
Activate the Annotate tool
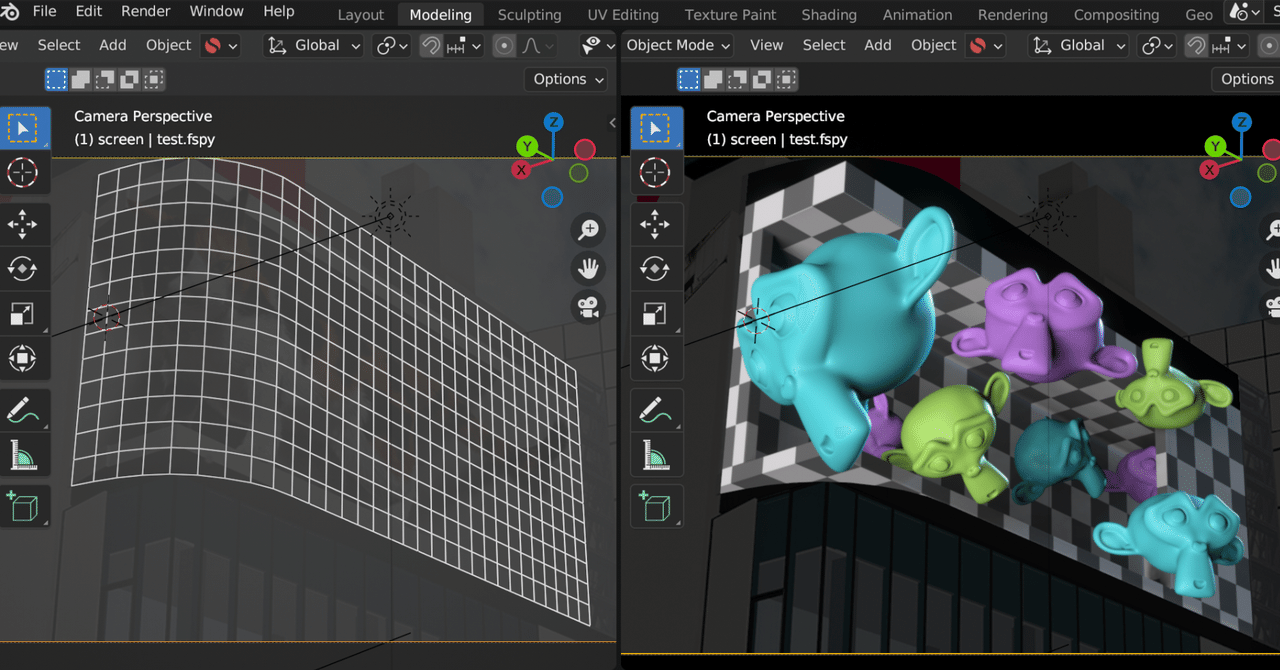25,408
